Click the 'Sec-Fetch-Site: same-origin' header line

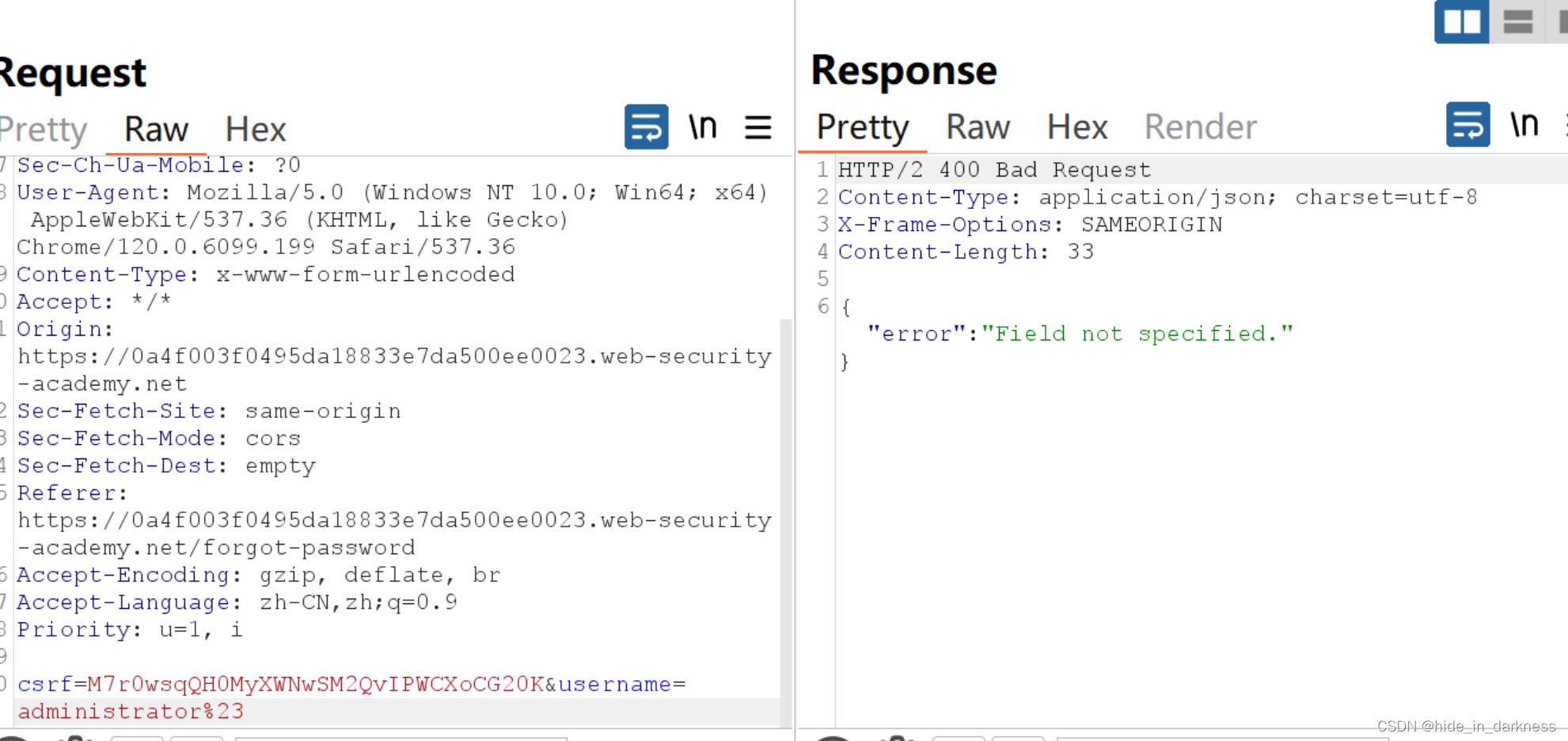pyautogui.click(x=209, y=412)
